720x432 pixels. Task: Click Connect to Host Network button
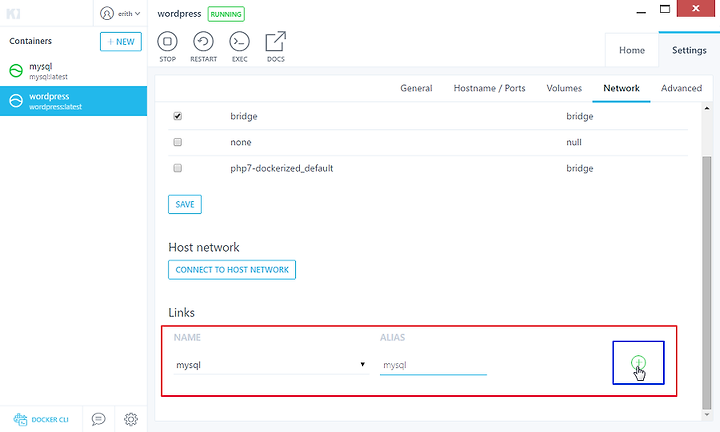click(232, 270)
